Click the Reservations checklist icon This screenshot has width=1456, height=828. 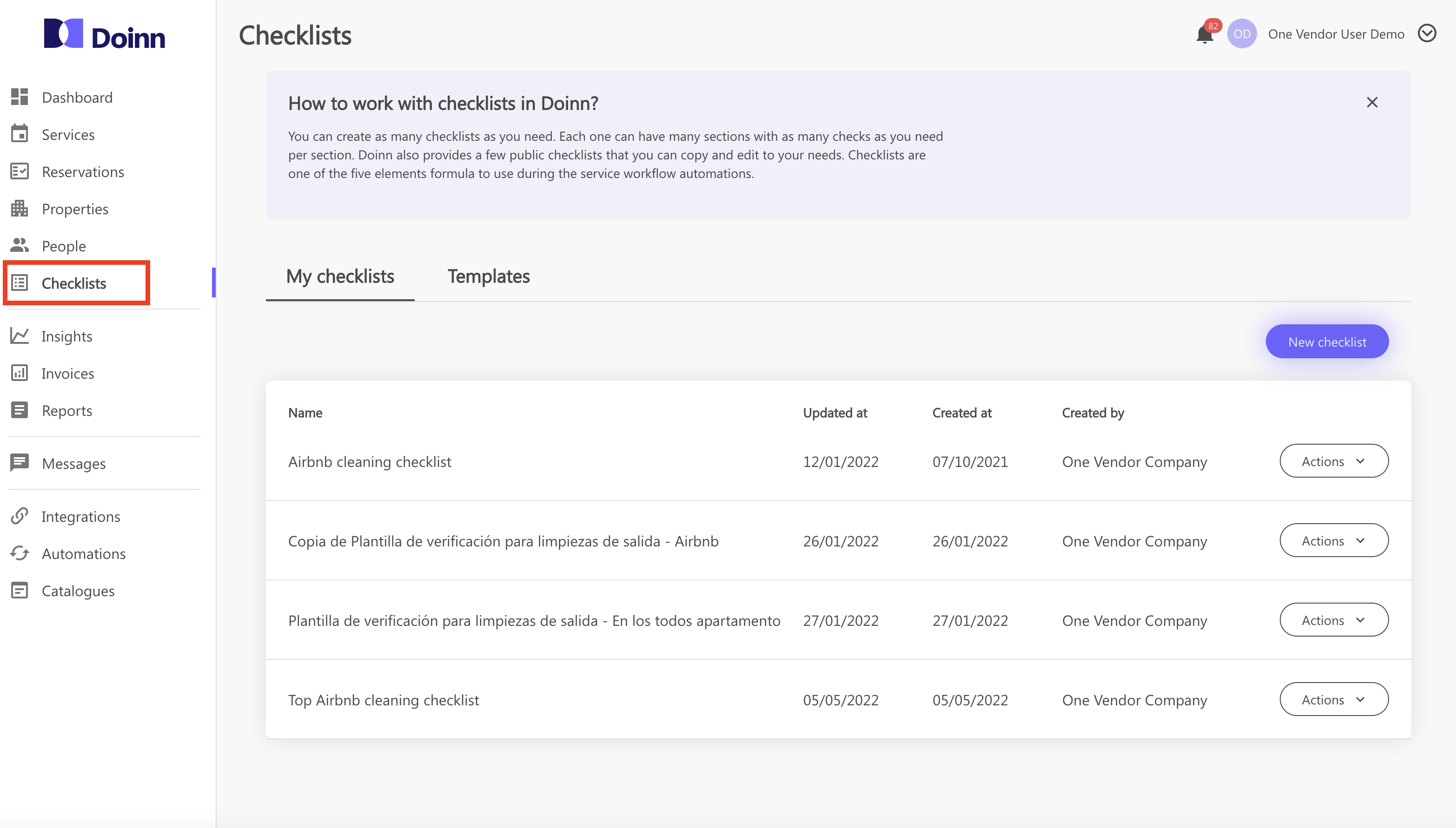(20, 171)
